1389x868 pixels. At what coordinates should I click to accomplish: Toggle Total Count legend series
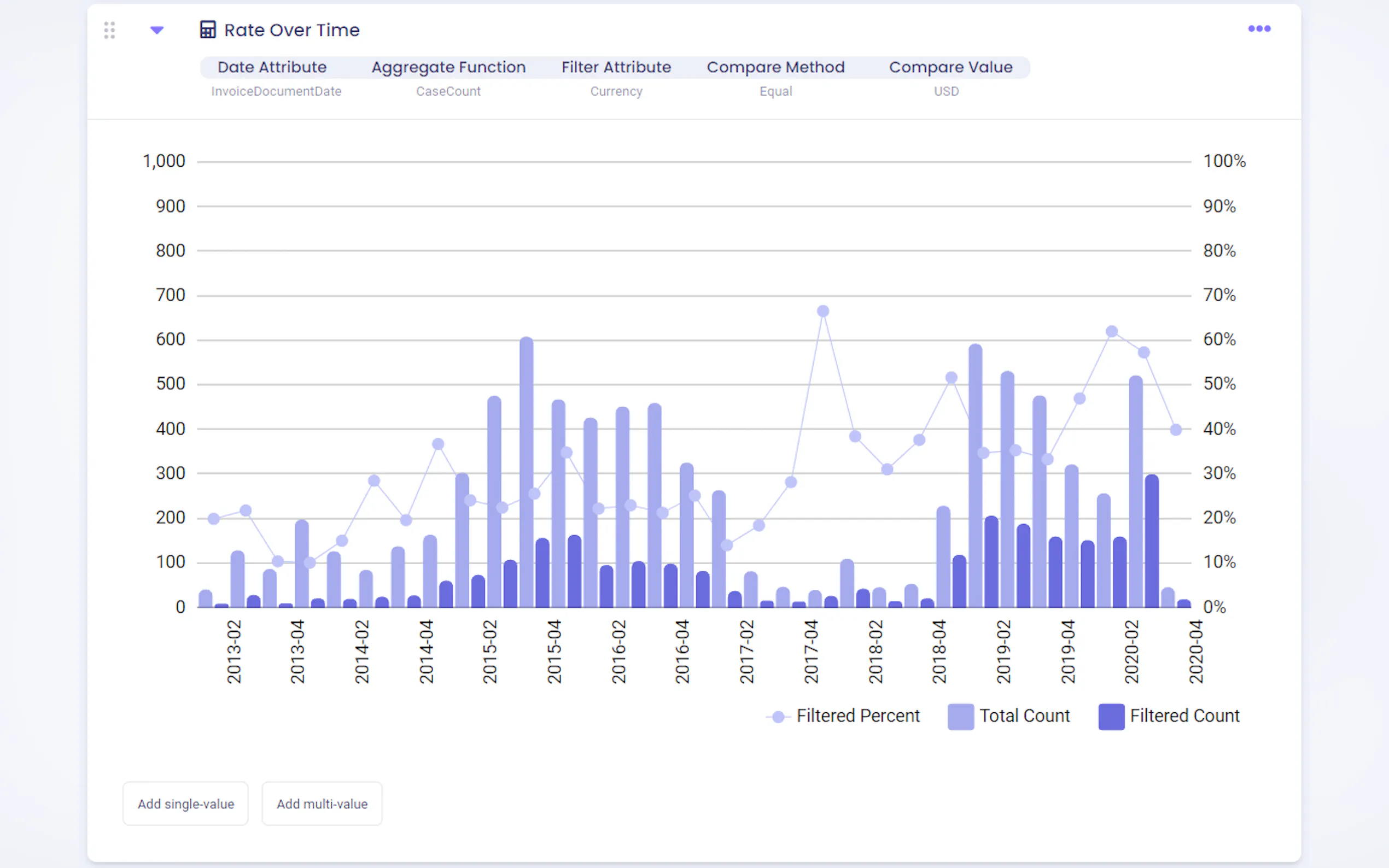pos(1024,716)
